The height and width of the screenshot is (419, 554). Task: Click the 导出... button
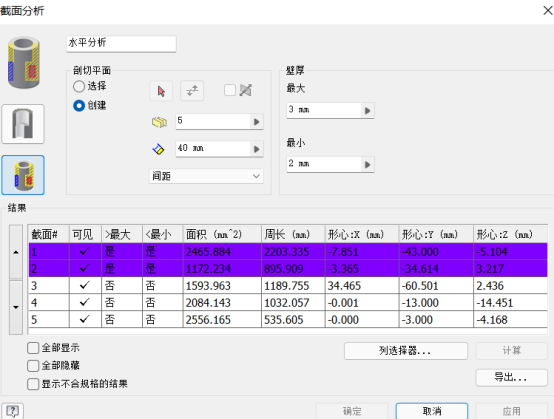pyautogui.click(x=512, y=378)
